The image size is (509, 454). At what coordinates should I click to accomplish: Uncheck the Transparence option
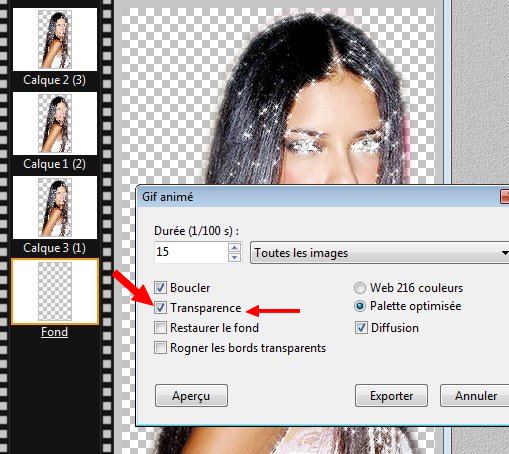[160, 307]
